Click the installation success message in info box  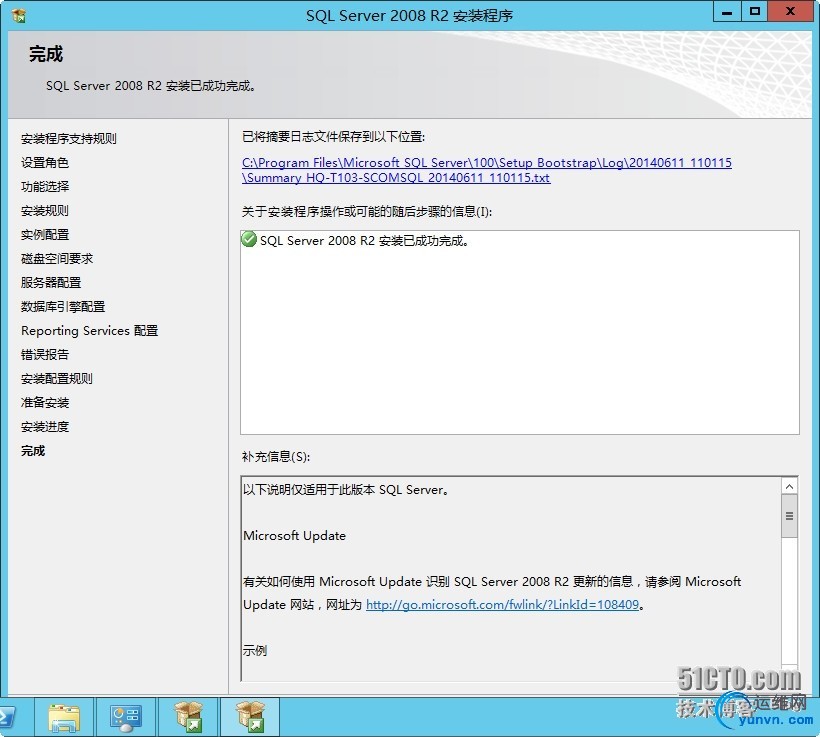click(364, 241)
